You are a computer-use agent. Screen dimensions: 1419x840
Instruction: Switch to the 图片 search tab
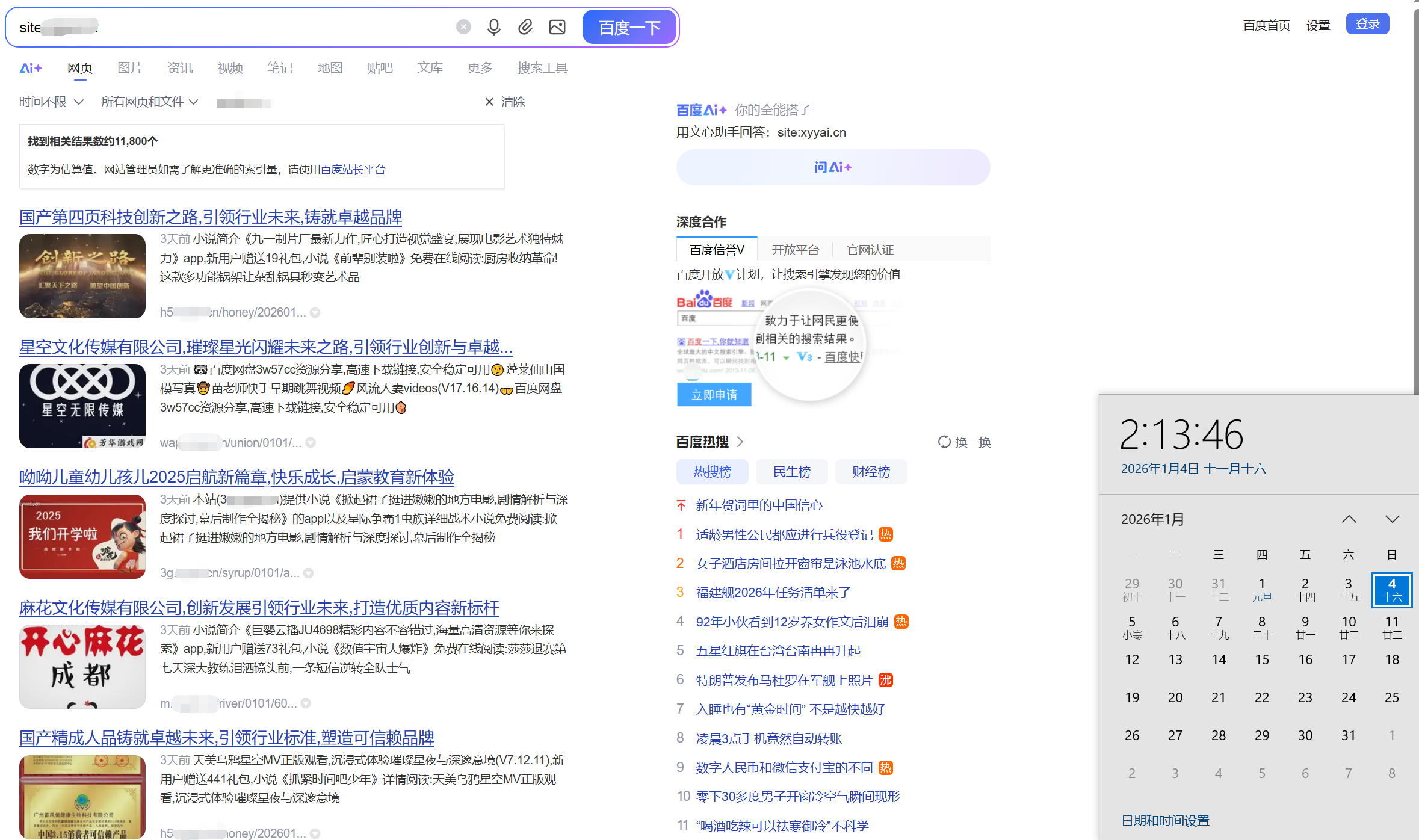click(x=129, y=68)
